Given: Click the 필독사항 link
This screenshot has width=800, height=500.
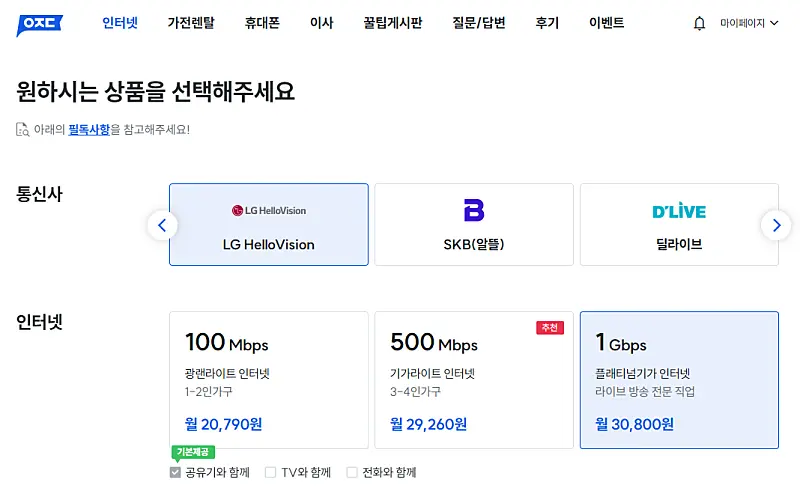Looking at the screenshot, I should 89,129.
